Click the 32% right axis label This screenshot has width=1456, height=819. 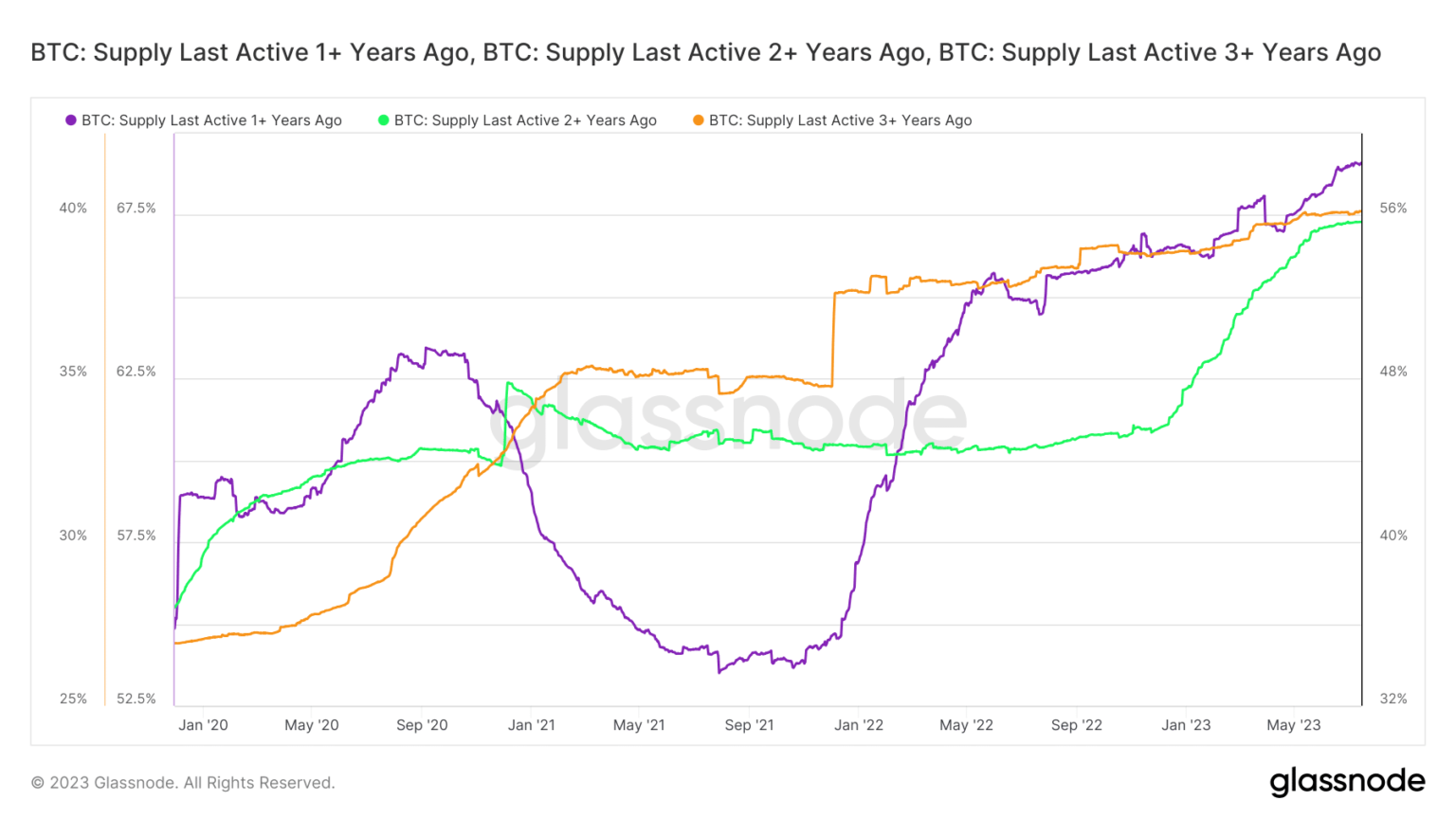(1393, 700)
